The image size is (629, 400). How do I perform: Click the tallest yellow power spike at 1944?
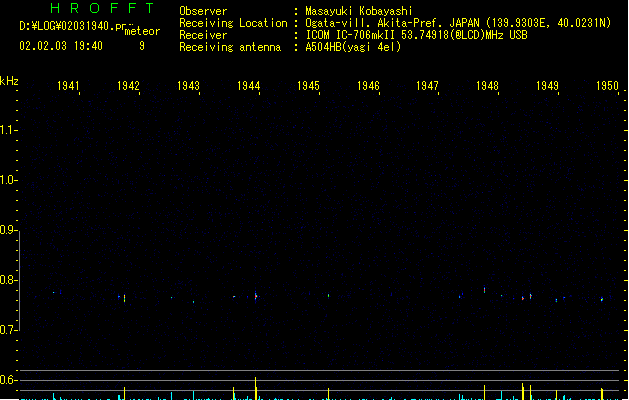click(x=256, y=388)
